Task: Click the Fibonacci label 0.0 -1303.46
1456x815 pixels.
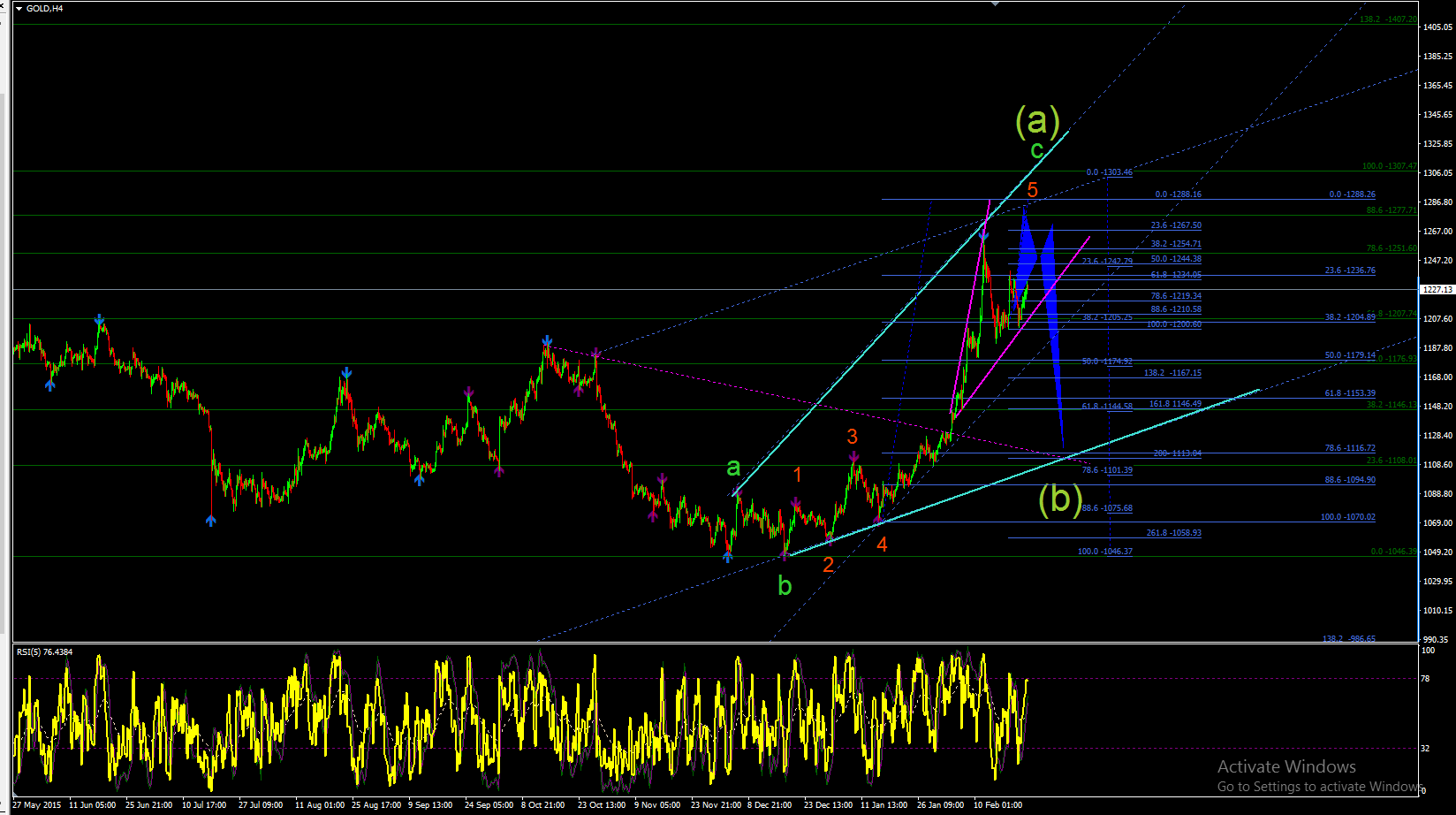Action: click(1110, 172)
